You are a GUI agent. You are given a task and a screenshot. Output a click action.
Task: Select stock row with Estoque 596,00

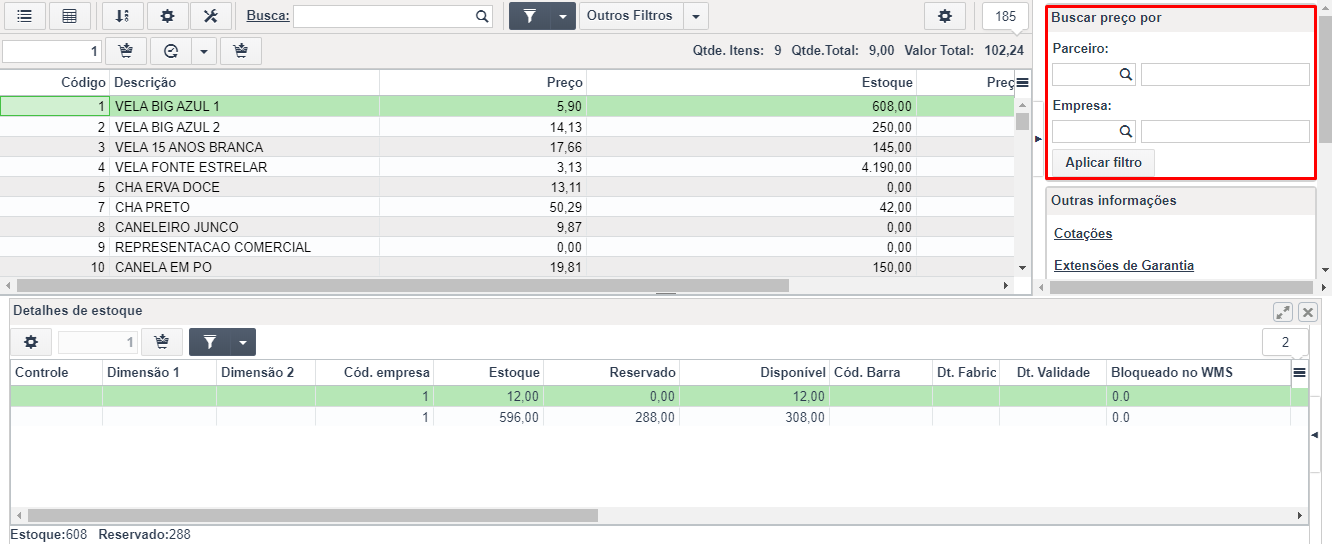click(650, 417)
